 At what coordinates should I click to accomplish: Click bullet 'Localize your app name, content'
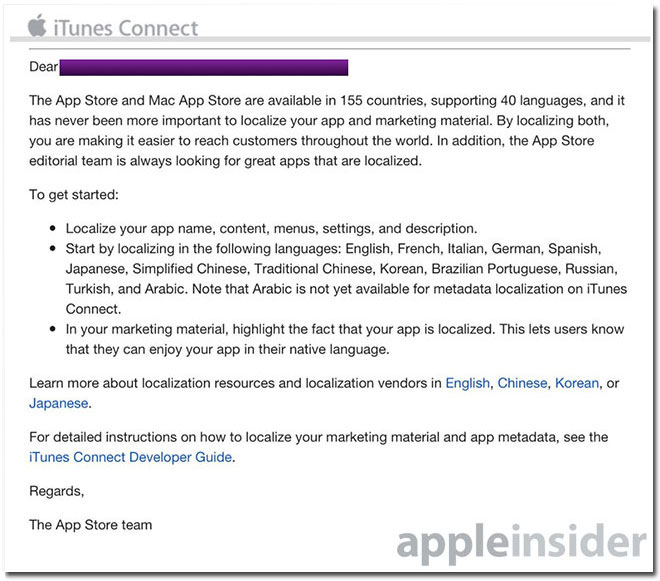point(271,229)
